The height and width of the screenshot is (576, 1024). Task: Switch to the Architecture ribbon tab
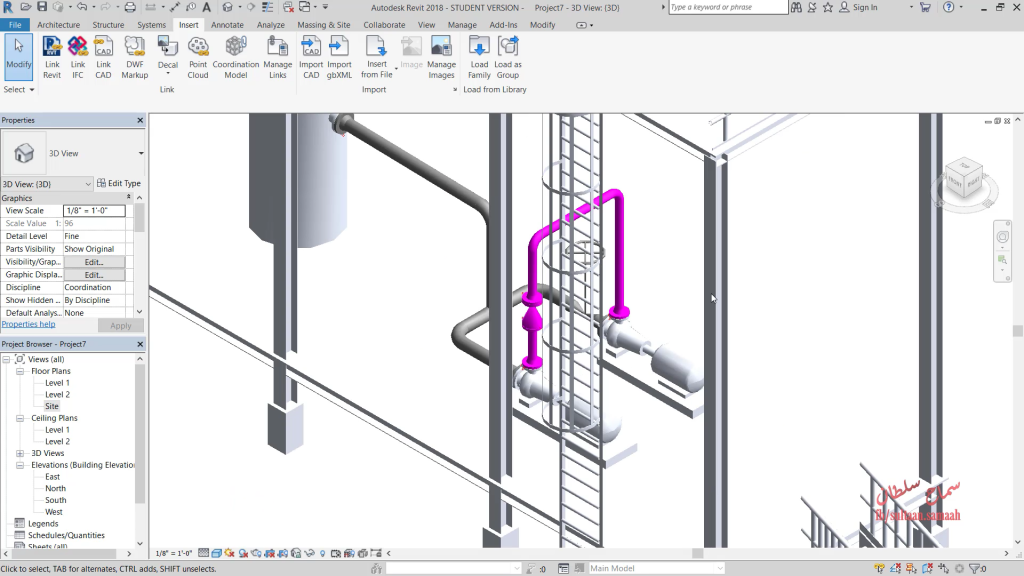[x=58, y=25]
